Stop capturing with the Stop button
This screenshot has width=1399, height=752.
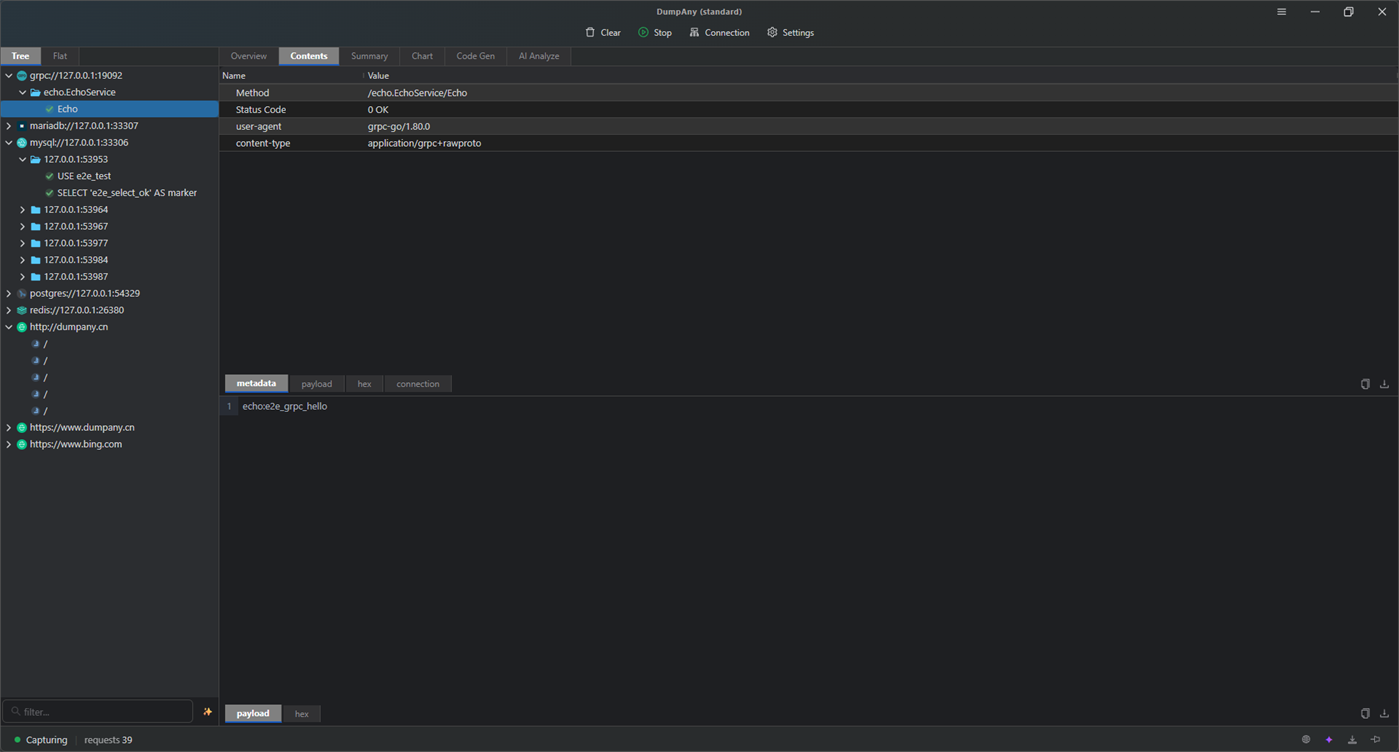point(655,32)
